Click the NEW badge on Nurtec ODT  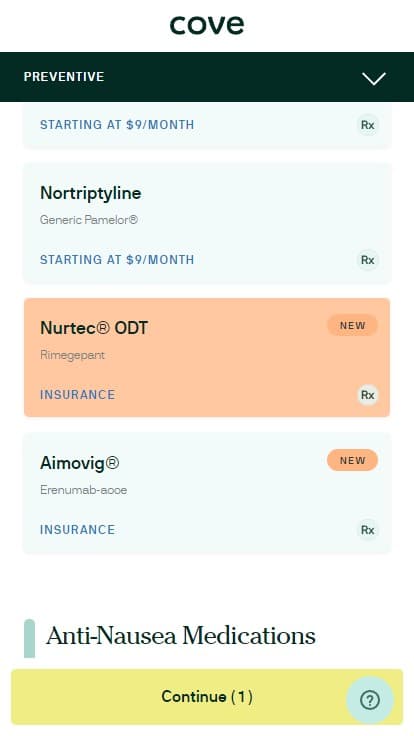353,325
